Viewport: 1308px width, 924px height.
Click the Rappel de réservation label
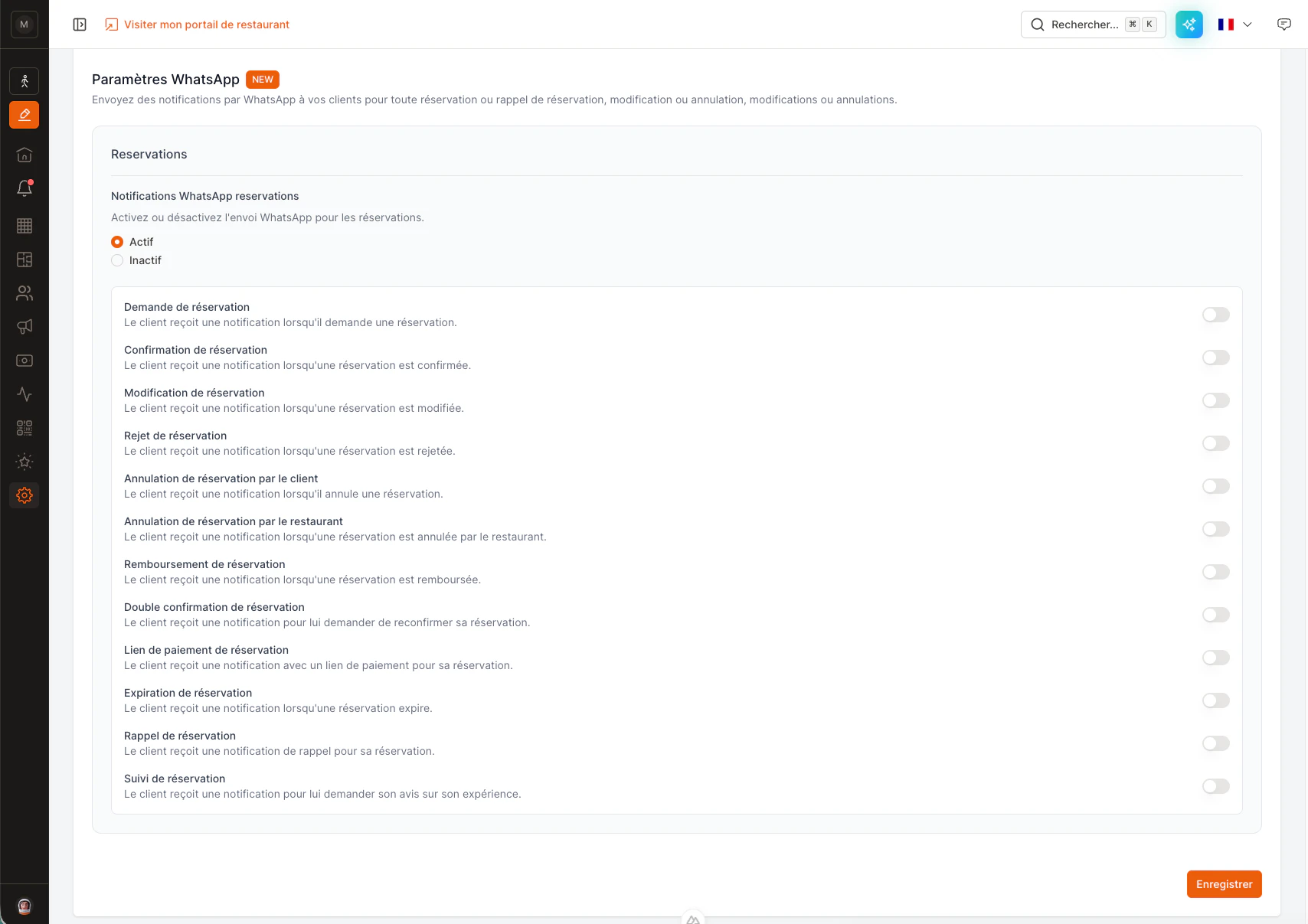pyautogui.click(x=180, y=736)
